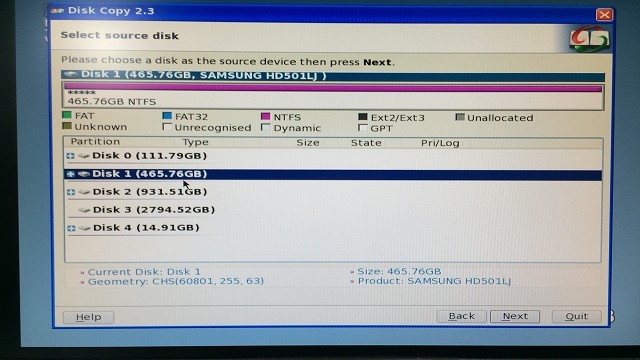640x360 pixels.
Task: Click the Dynamic legend box
Action: pos(266,127)
